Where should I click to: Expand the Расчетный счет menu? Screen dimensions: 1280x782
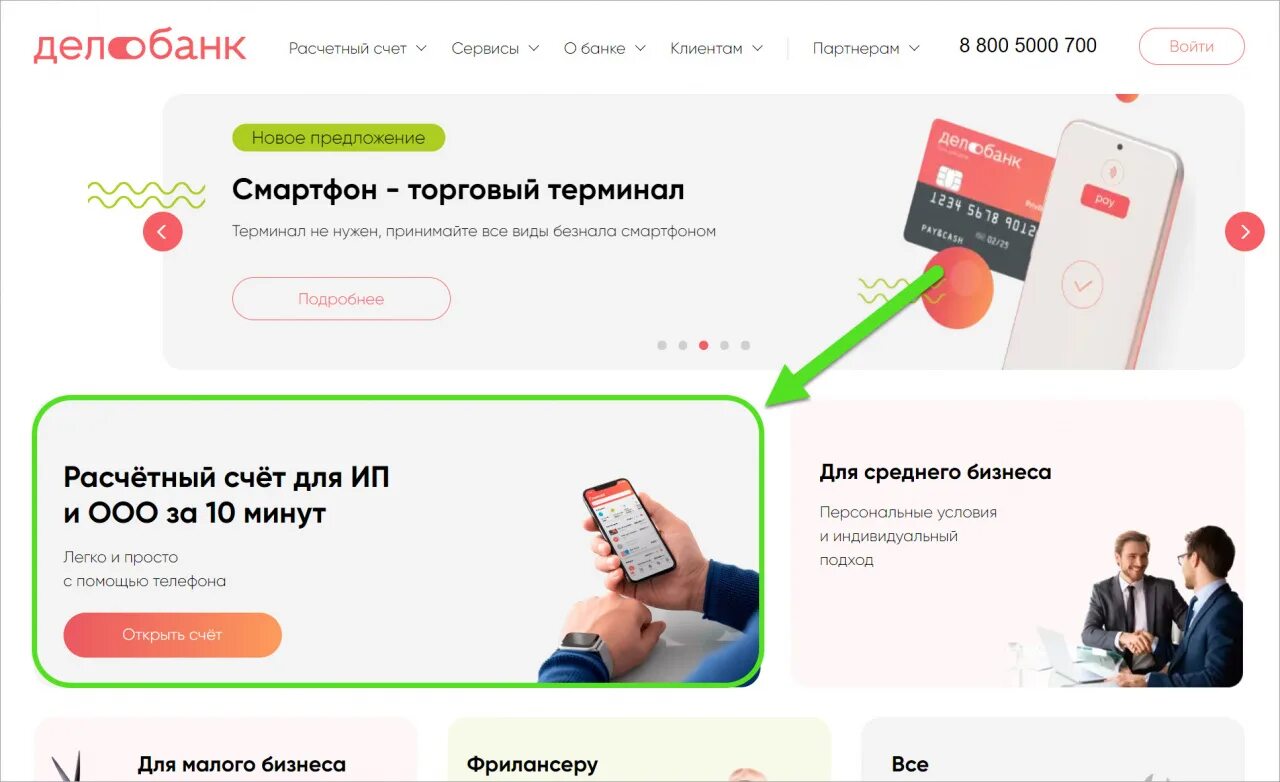(x=358, y=48)
